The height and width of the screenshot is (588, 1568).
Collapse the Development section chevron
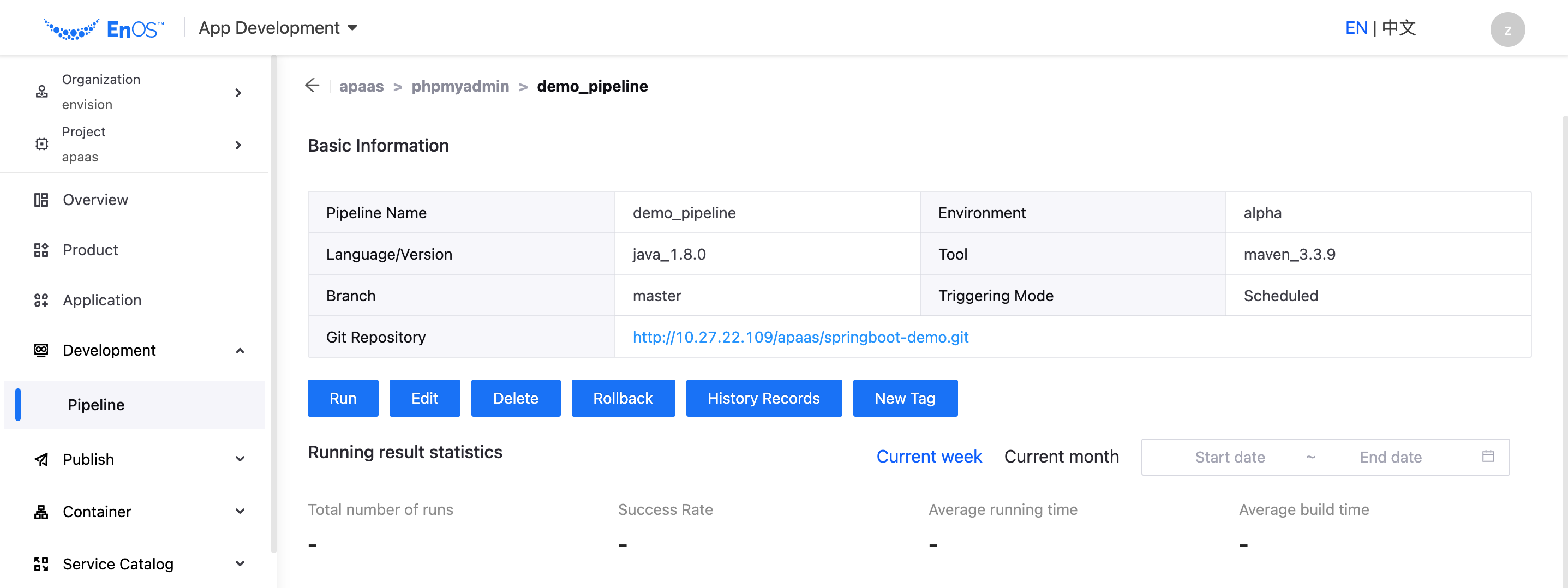point(240,351)
